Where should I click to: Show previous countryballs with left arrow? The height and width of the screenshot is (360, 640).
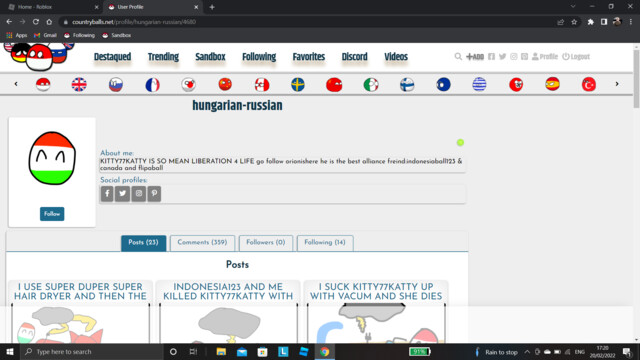click(x=16, y=84)
